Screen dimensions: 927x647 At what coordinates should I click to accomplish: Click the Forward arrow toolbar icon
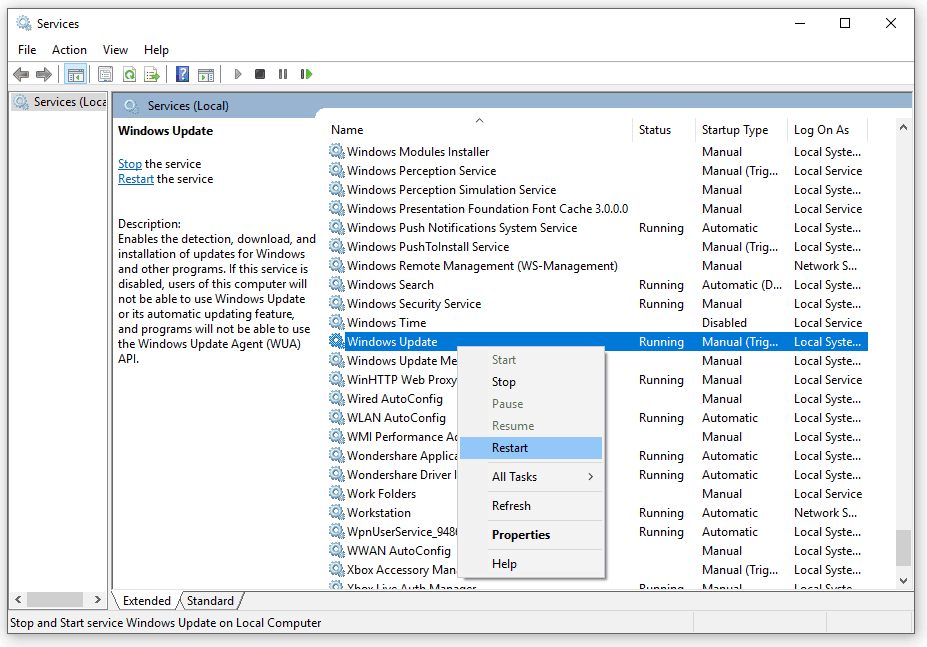click(x=44, y=75)
